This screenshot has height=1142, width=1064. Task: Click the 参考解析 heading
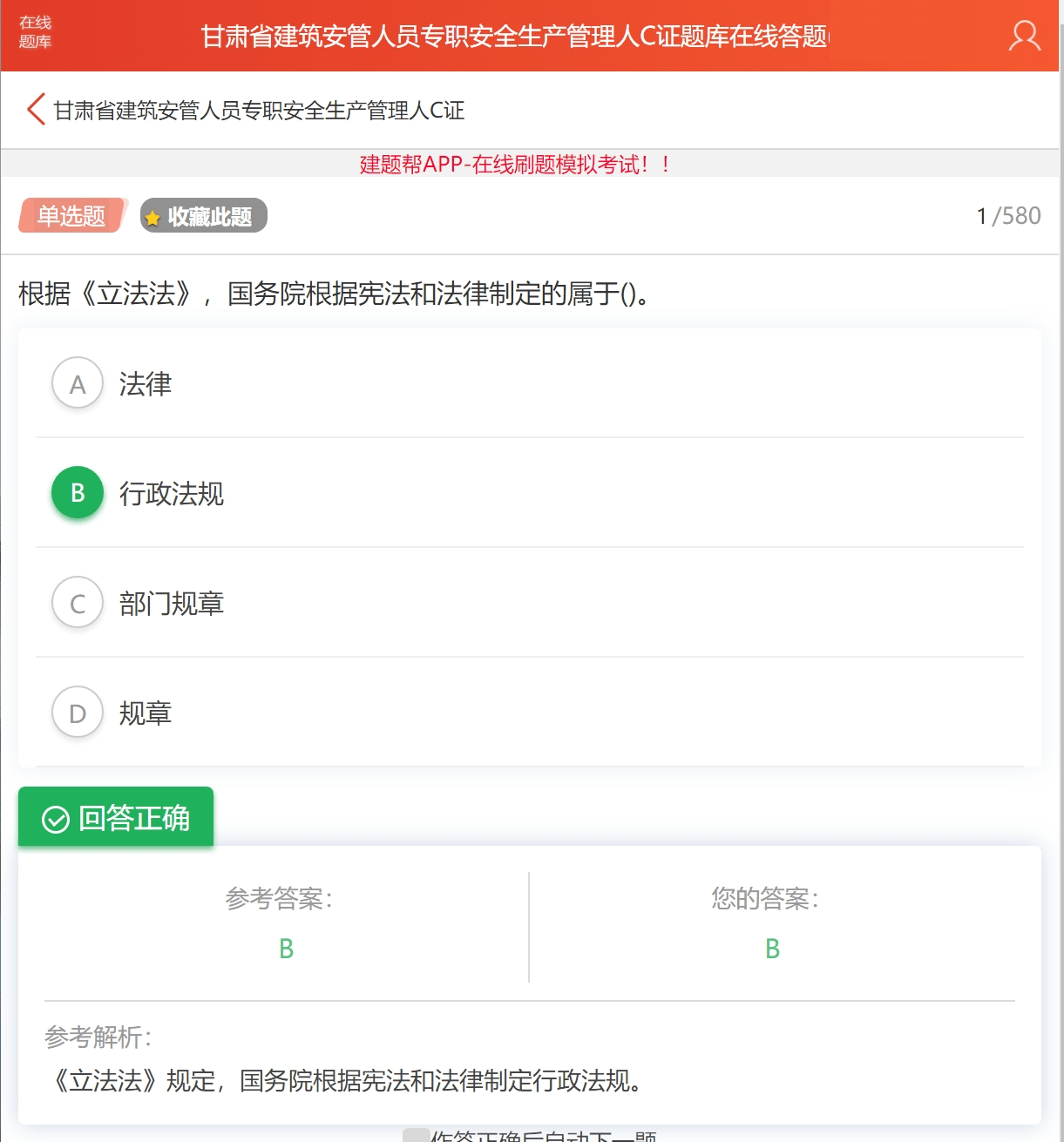98,1037
